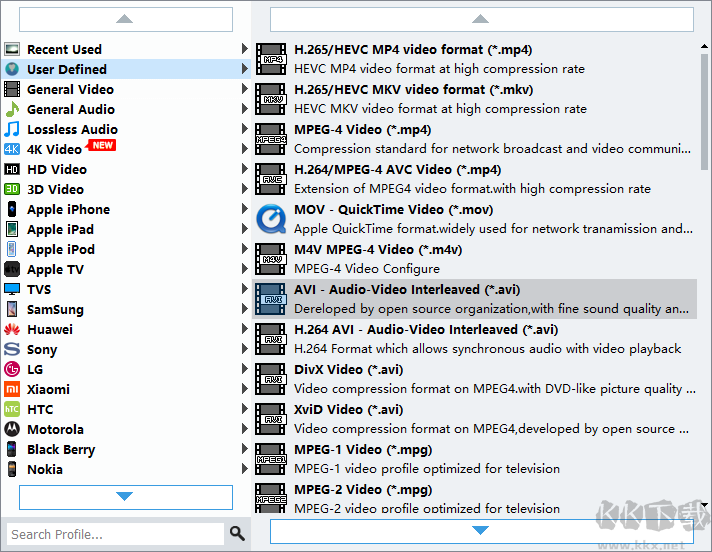Expand the Apple iPhone submenu arrow

[x=245, y=209]
